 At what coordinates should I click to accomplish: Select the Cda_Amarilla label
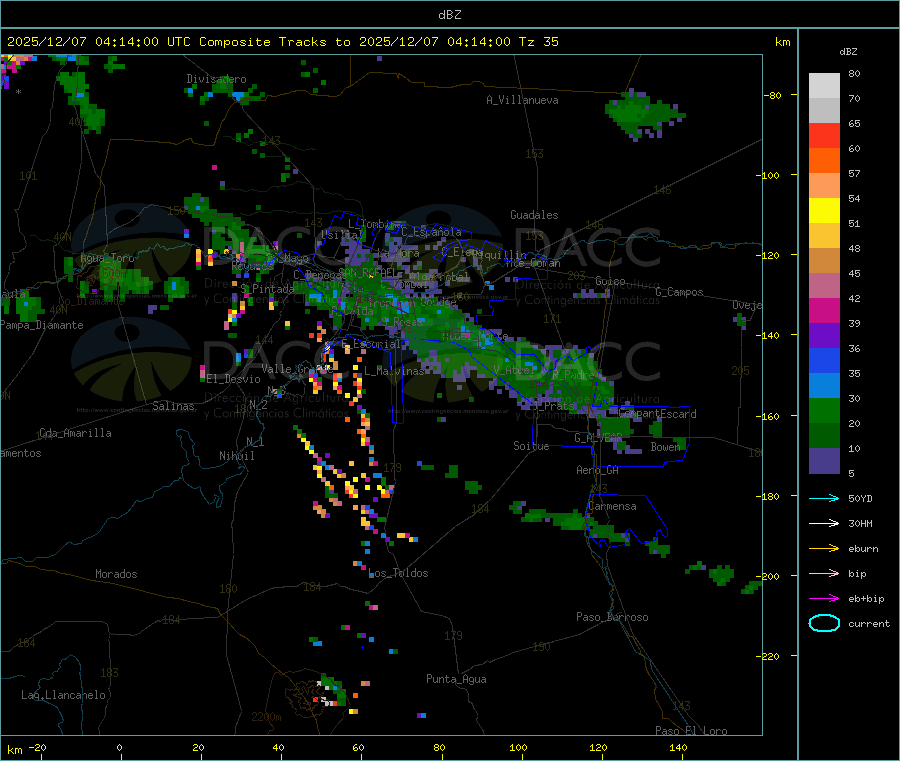click(75, 433)
